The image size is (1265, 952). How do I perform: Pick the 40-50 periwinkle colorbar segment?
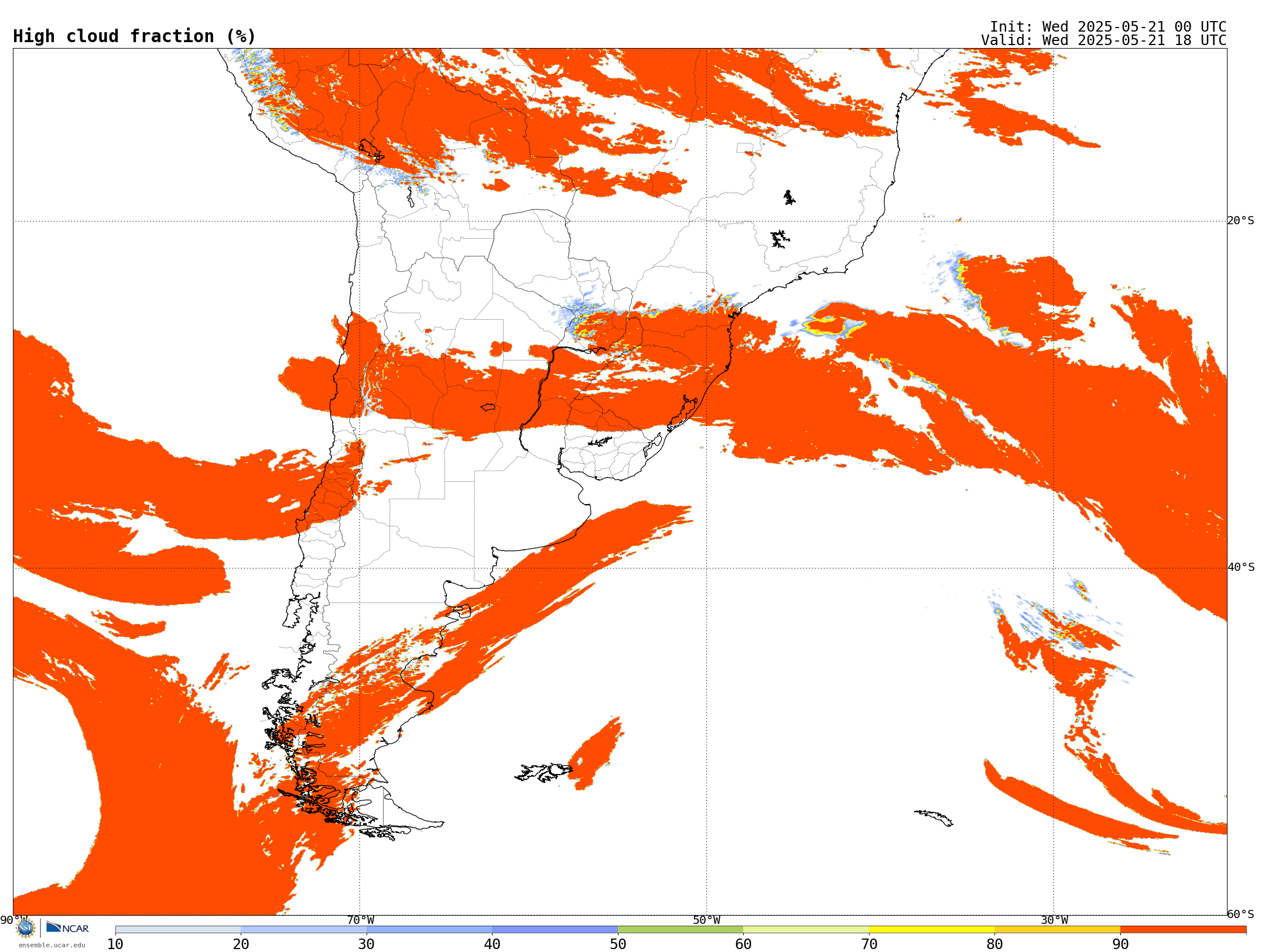click(x=555, y=929)
